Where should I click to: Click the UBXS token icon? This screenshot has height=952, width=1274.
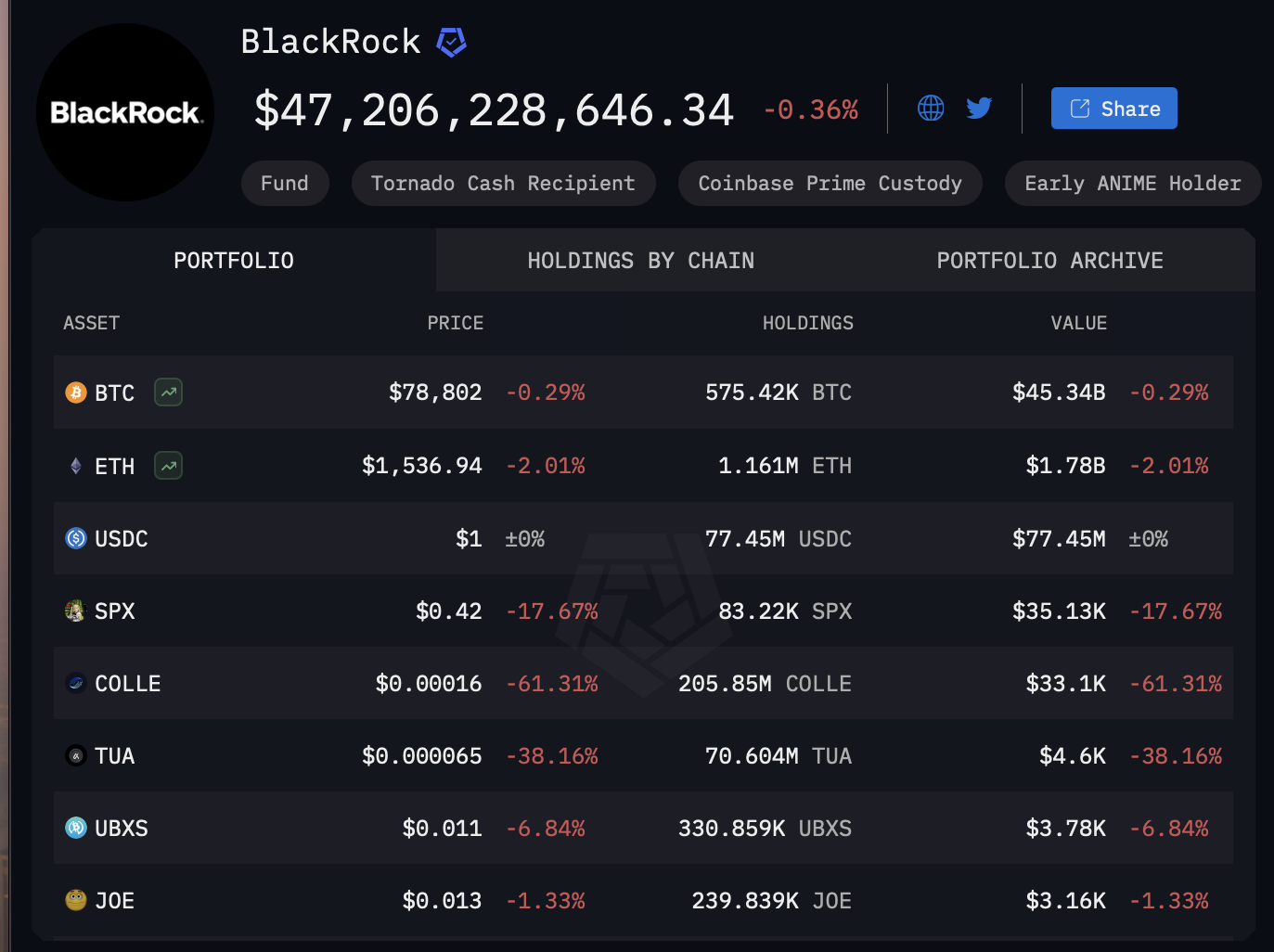click(76, 828)
